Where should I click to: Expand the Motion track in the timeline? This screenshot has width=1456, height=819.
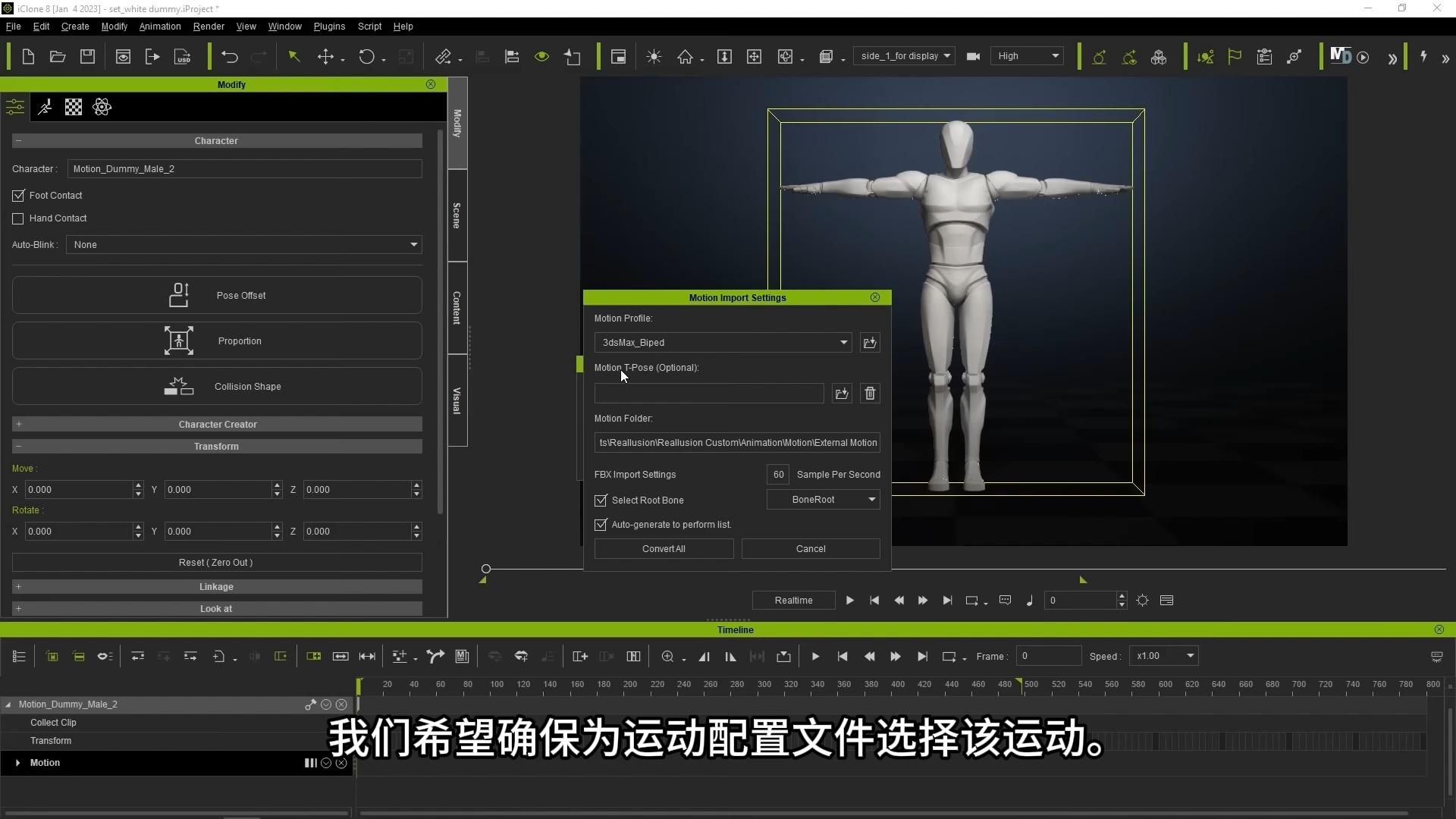pyautogui.click(x=17, y=763)
